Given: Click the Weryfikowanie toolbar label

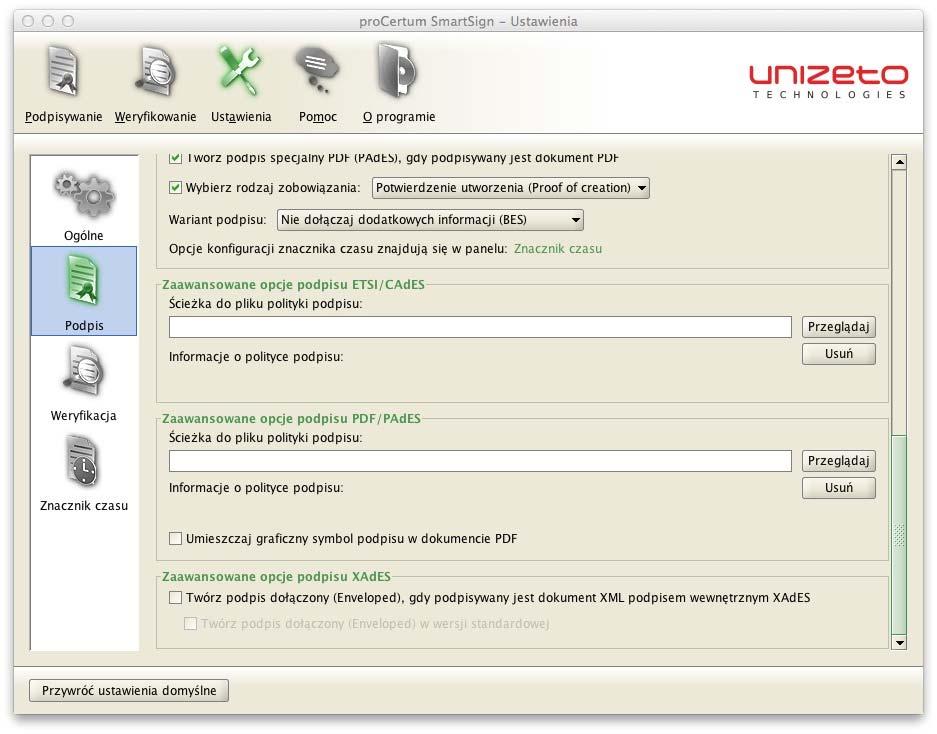Looking at the screenshot, I should point(155,117).
